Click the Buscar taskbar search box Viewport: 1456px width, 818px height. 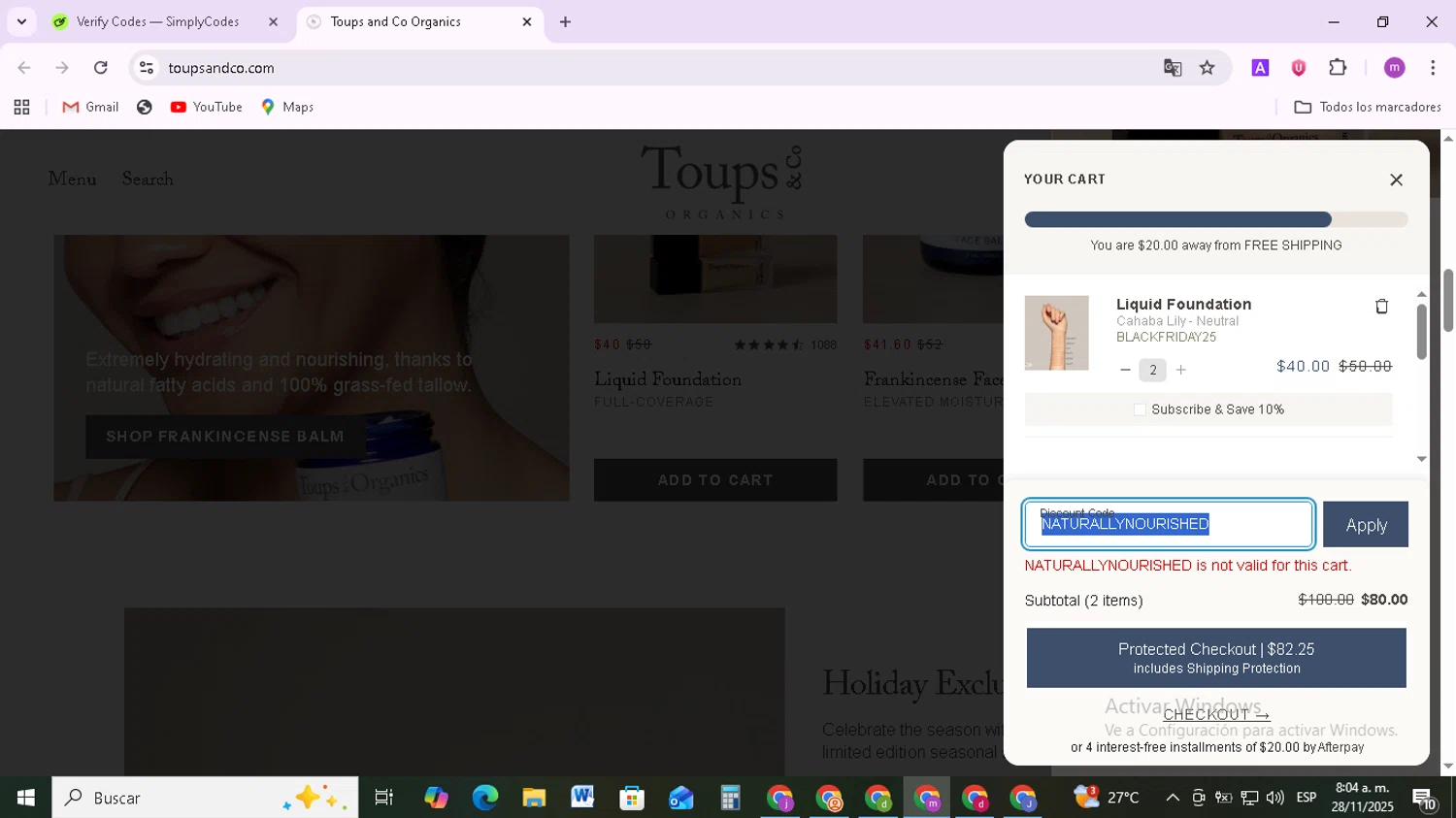click(205, 798)
